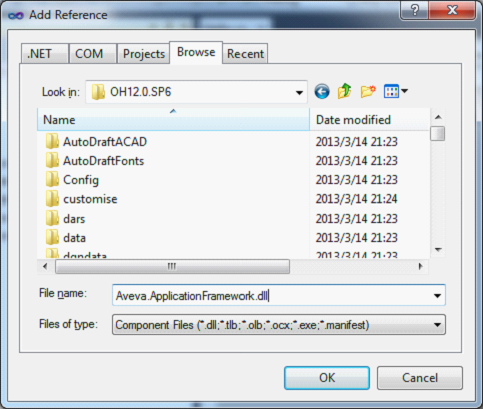Go back to the last folder visited
Screen dimensions: 483x409
tap(322, 91)
